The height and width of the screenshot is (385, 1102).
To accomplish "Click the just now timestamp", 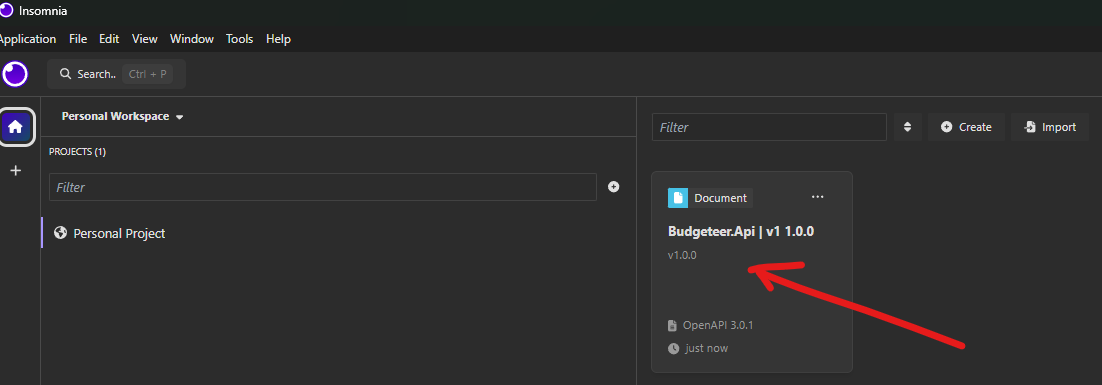I will coord(706,348).
